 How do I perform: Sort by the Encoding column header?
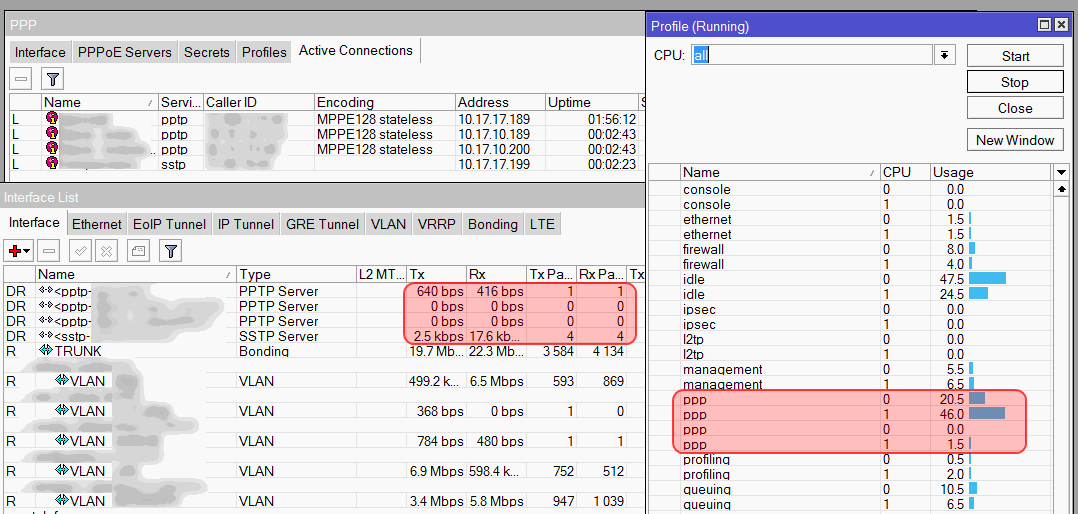385,102
